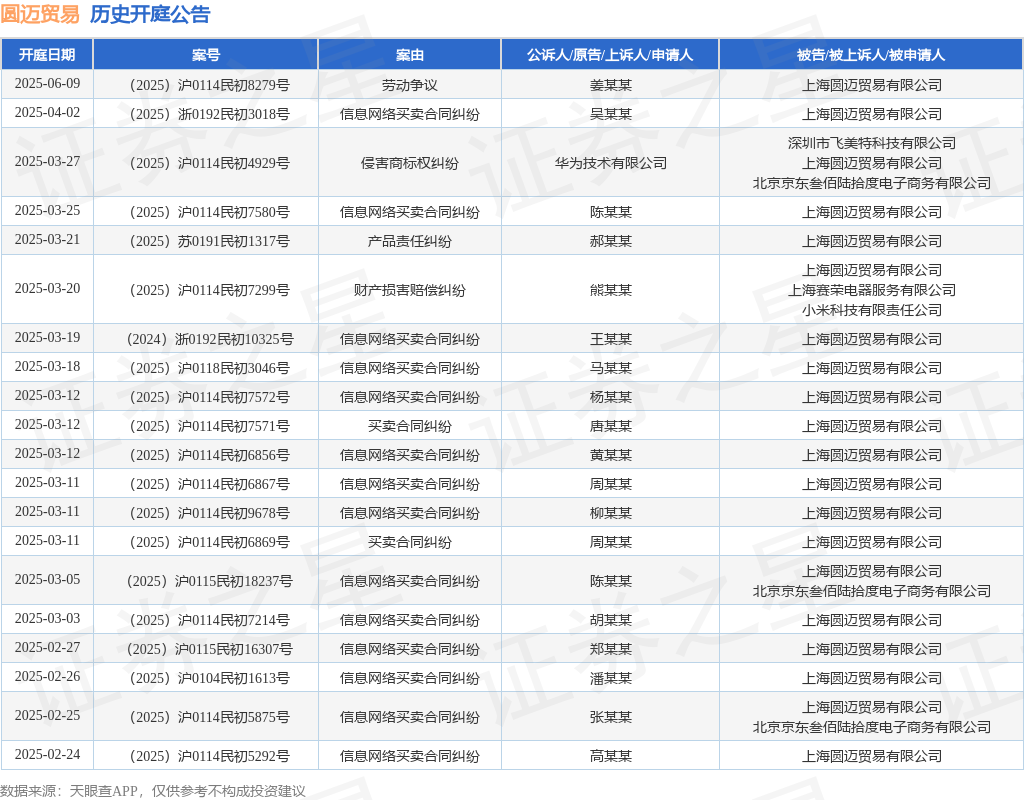Click the 被告/被上诉人/被申请人 header
The image size is (1024, 800).
[x=871, y=55]
